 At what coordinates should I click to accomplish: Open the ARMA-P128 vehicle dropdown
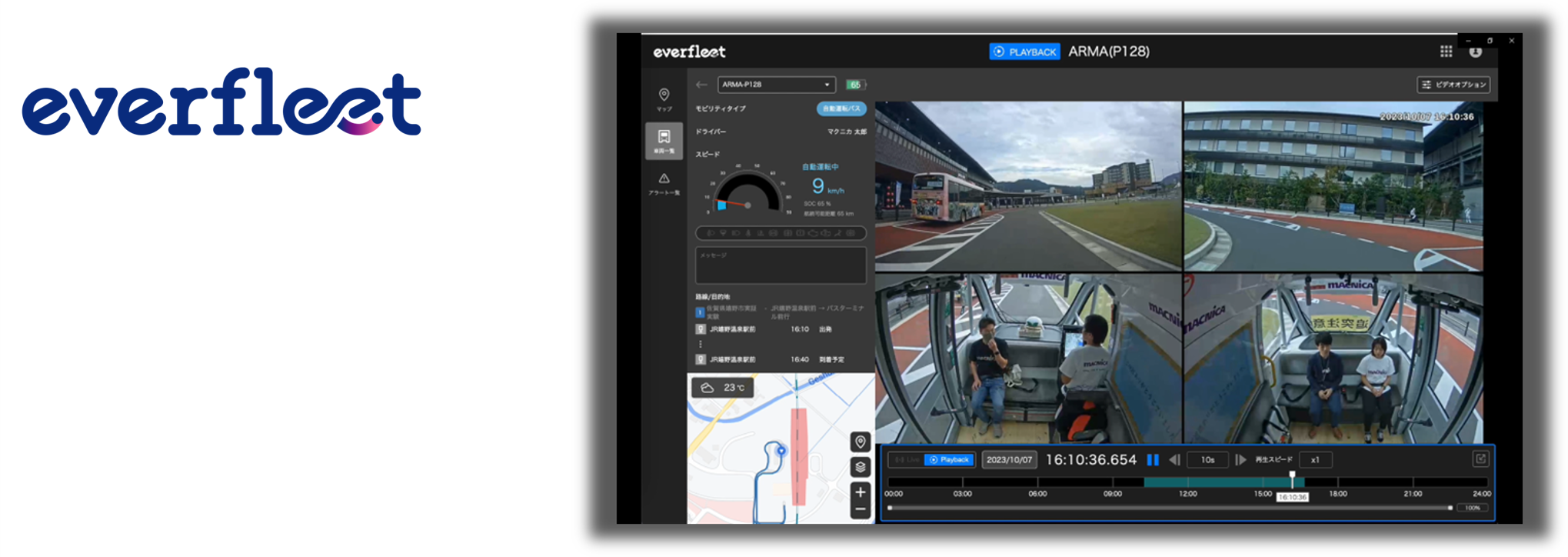coord(776,85)
